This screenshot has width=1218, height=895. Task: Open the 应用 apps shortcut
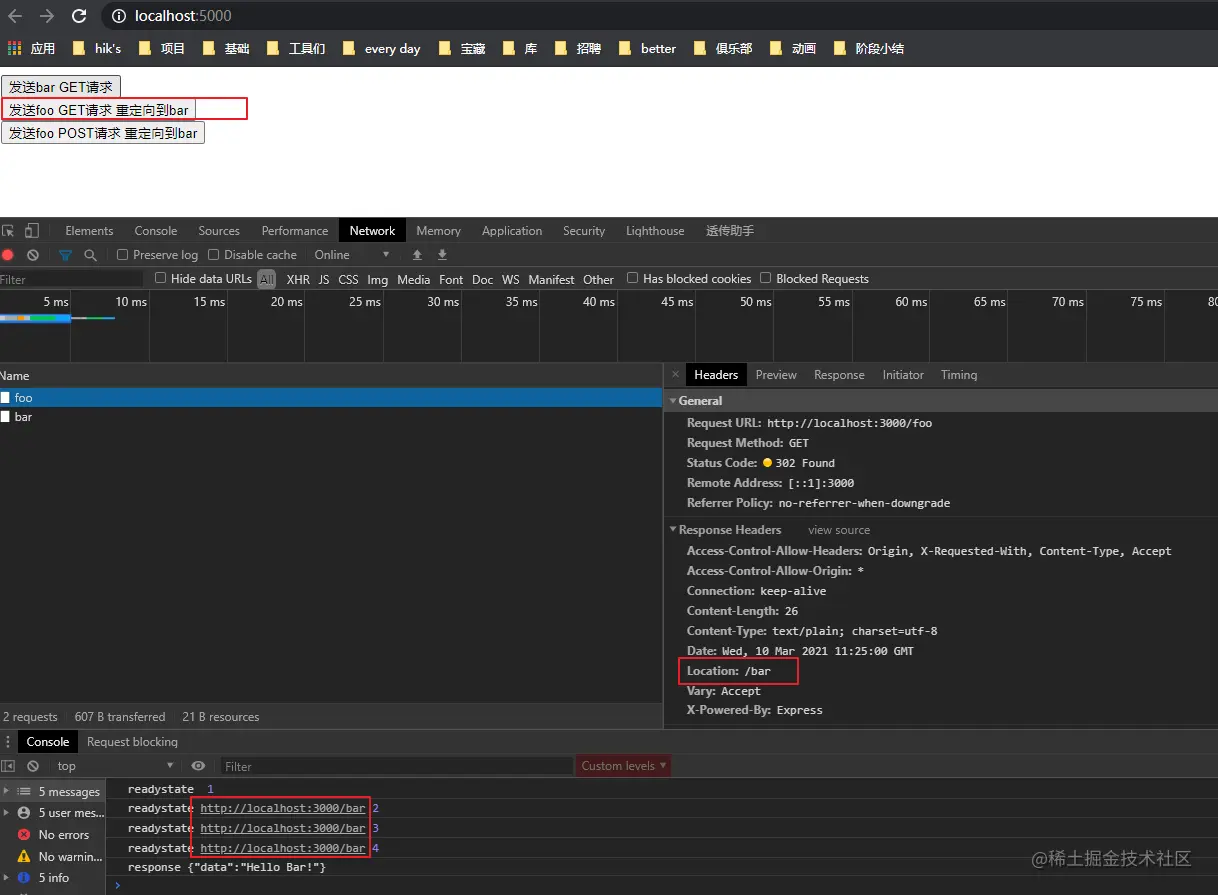tap(31, 48)
